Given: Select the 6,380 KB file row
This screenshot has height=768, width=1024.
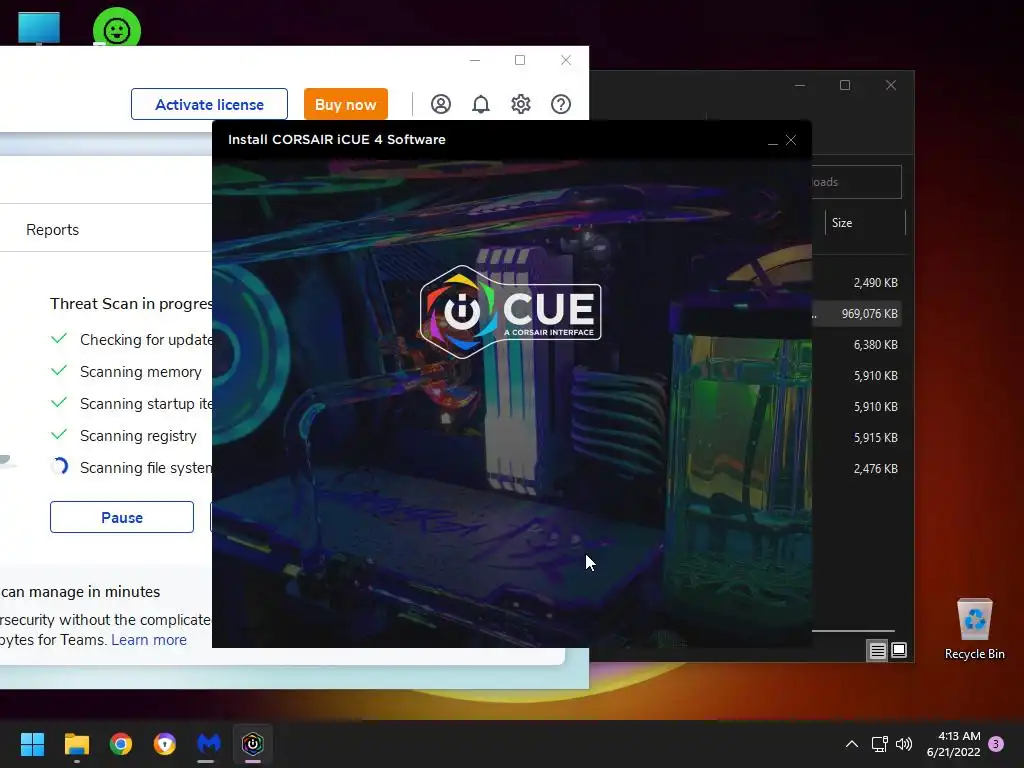Looking at the screenshot, I should click(x=859, y=345).
